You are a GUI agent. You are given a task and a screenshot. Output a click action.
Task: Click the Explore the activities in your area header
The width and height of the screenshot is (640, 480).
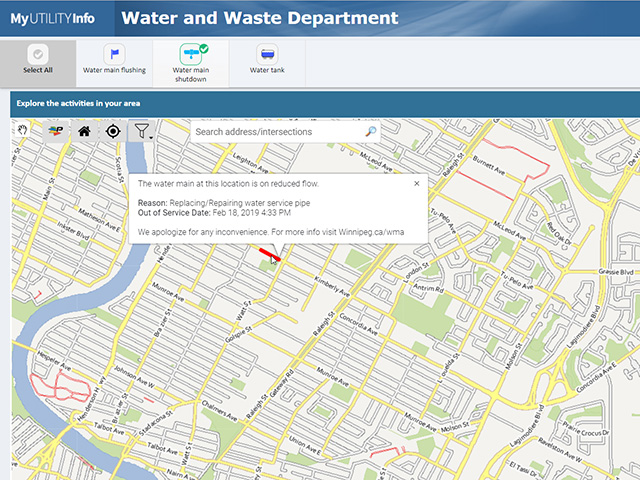pyautogui.click(x=78, y=103)
